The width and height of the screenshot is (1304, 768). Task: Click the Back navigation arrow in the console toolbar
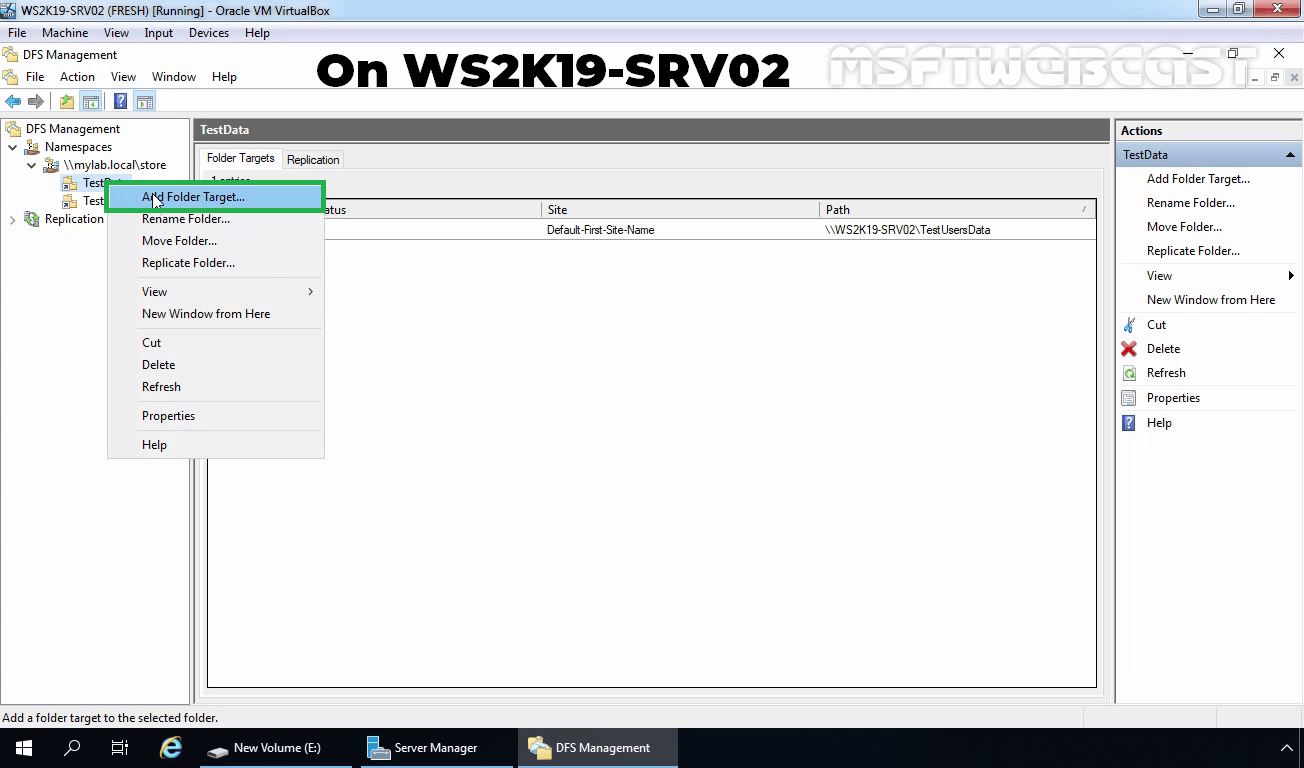click(x=13, y=100)
